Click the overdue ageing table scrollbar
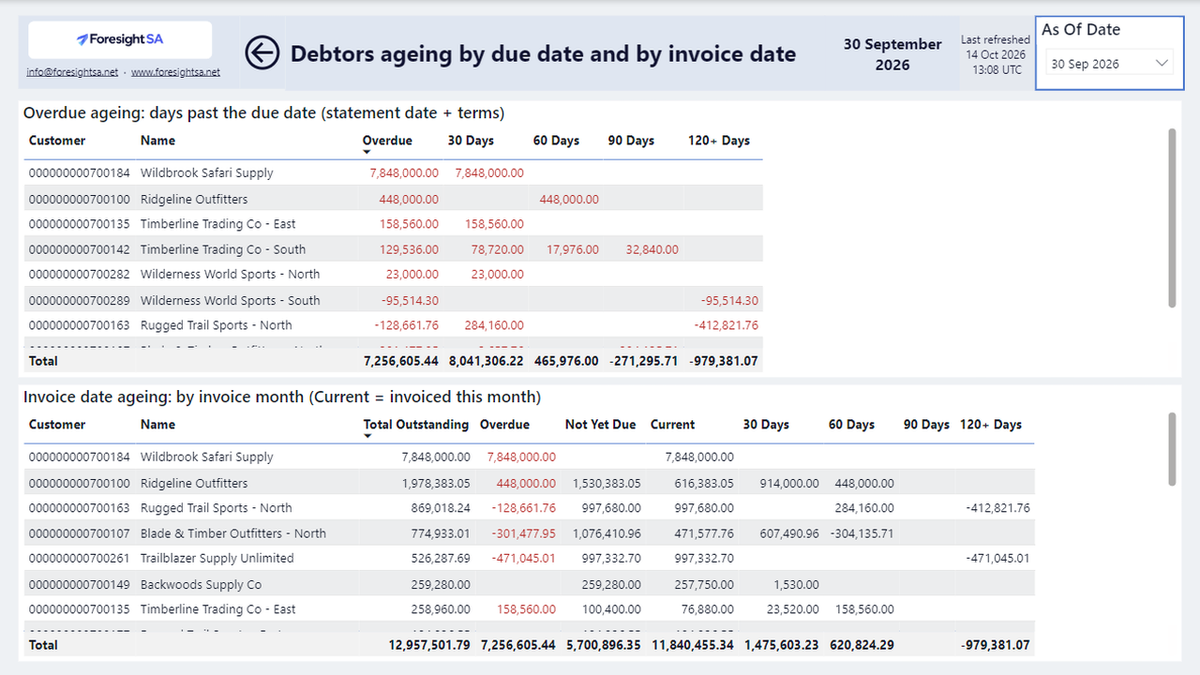The width and height of the screenshot is (1200, 675). [x=1173, y=217]
